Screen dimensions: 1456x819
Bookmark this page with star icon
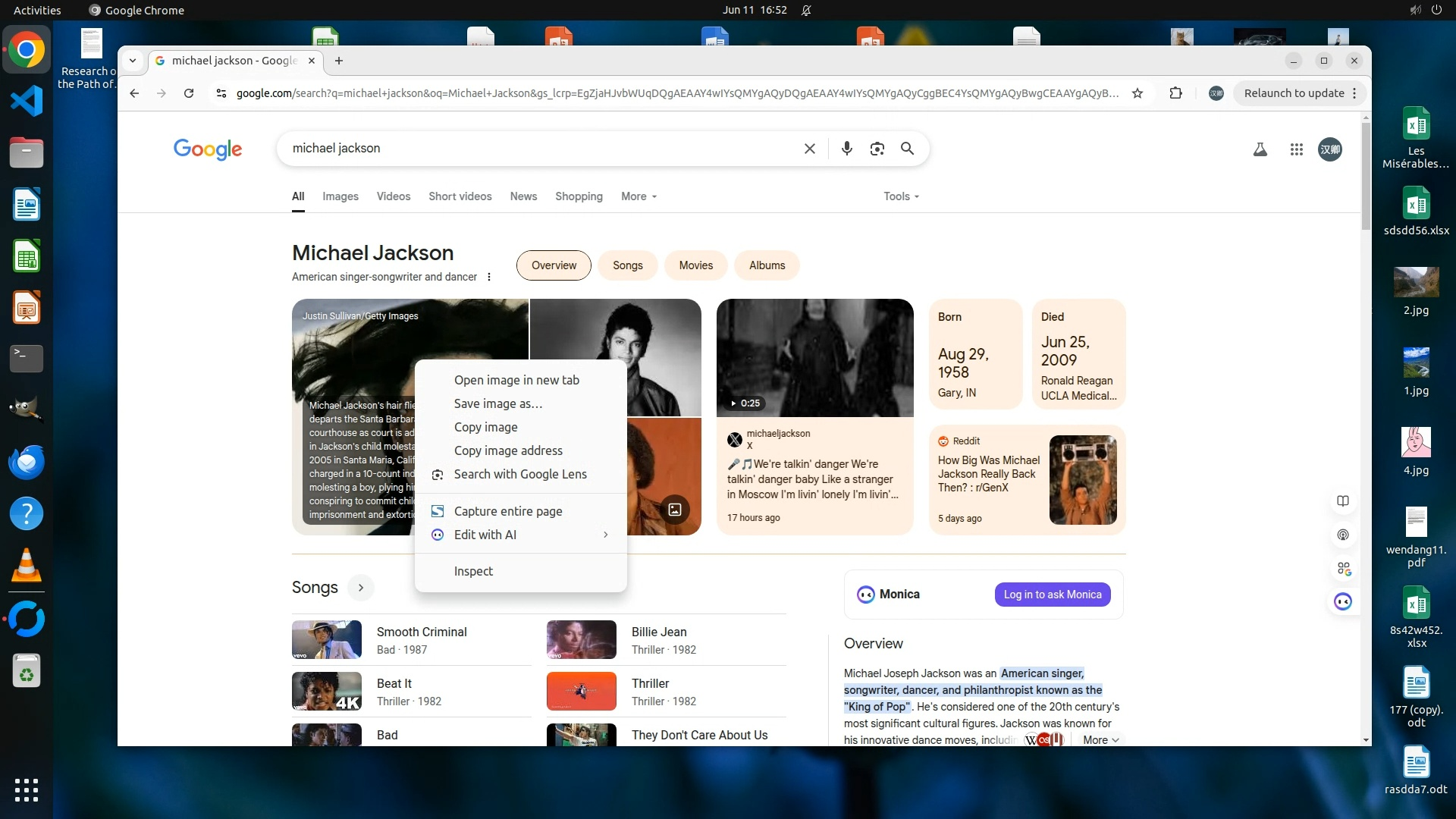coord(1137,93)
